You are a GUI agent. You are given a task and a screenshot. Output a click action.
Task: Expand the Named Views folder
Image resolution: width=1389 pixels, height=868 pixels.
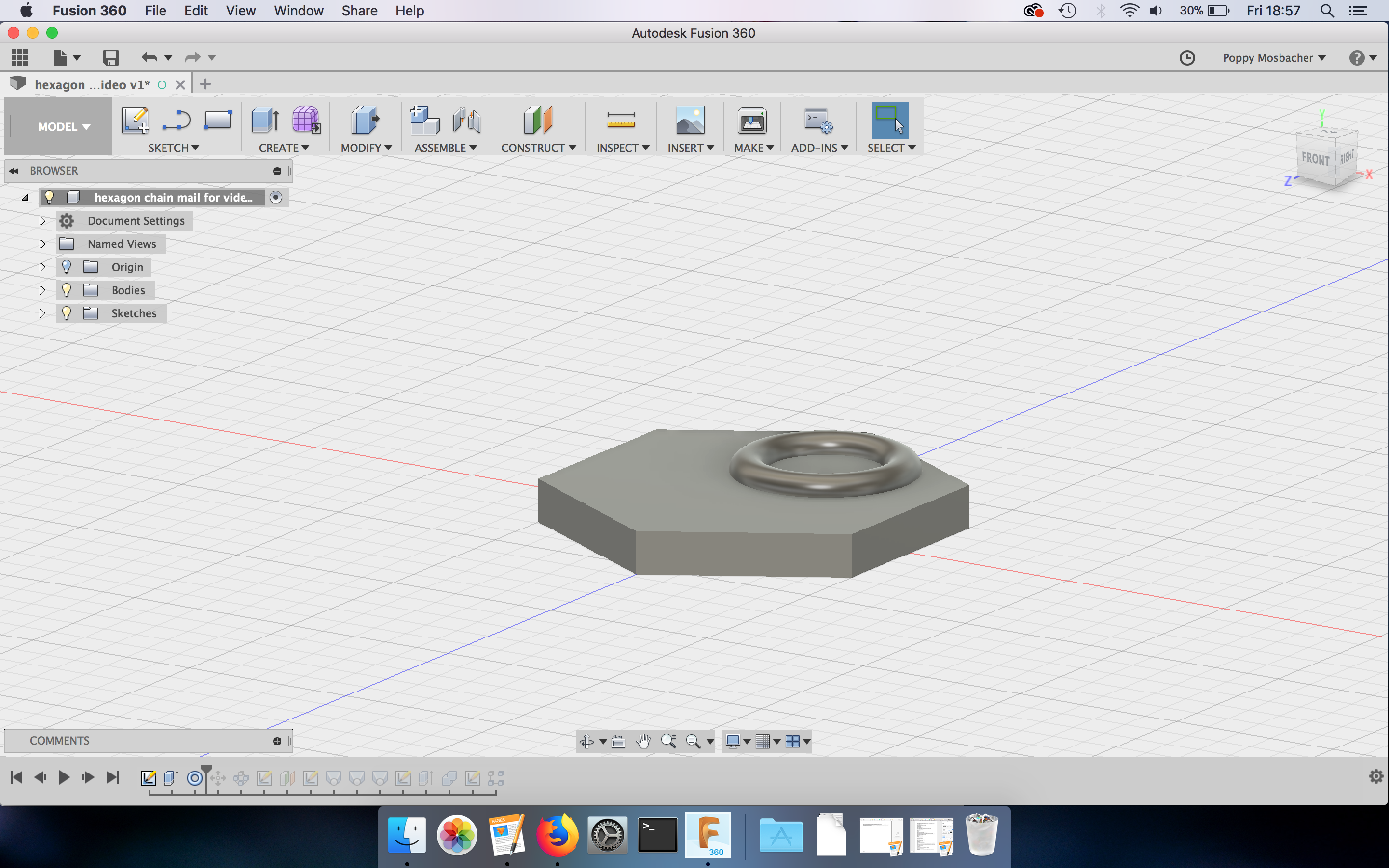click(41, 243)
